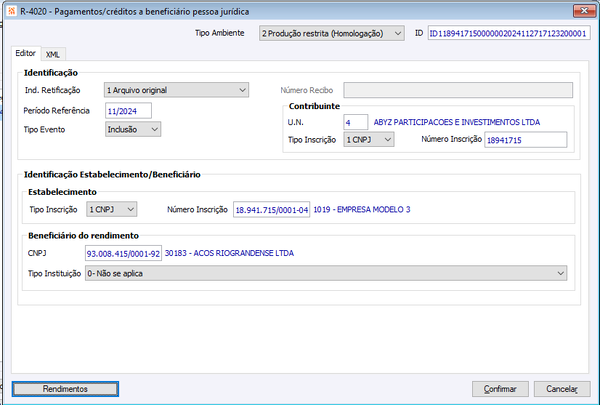Close the R-4020 dialog window

[584, 11]
